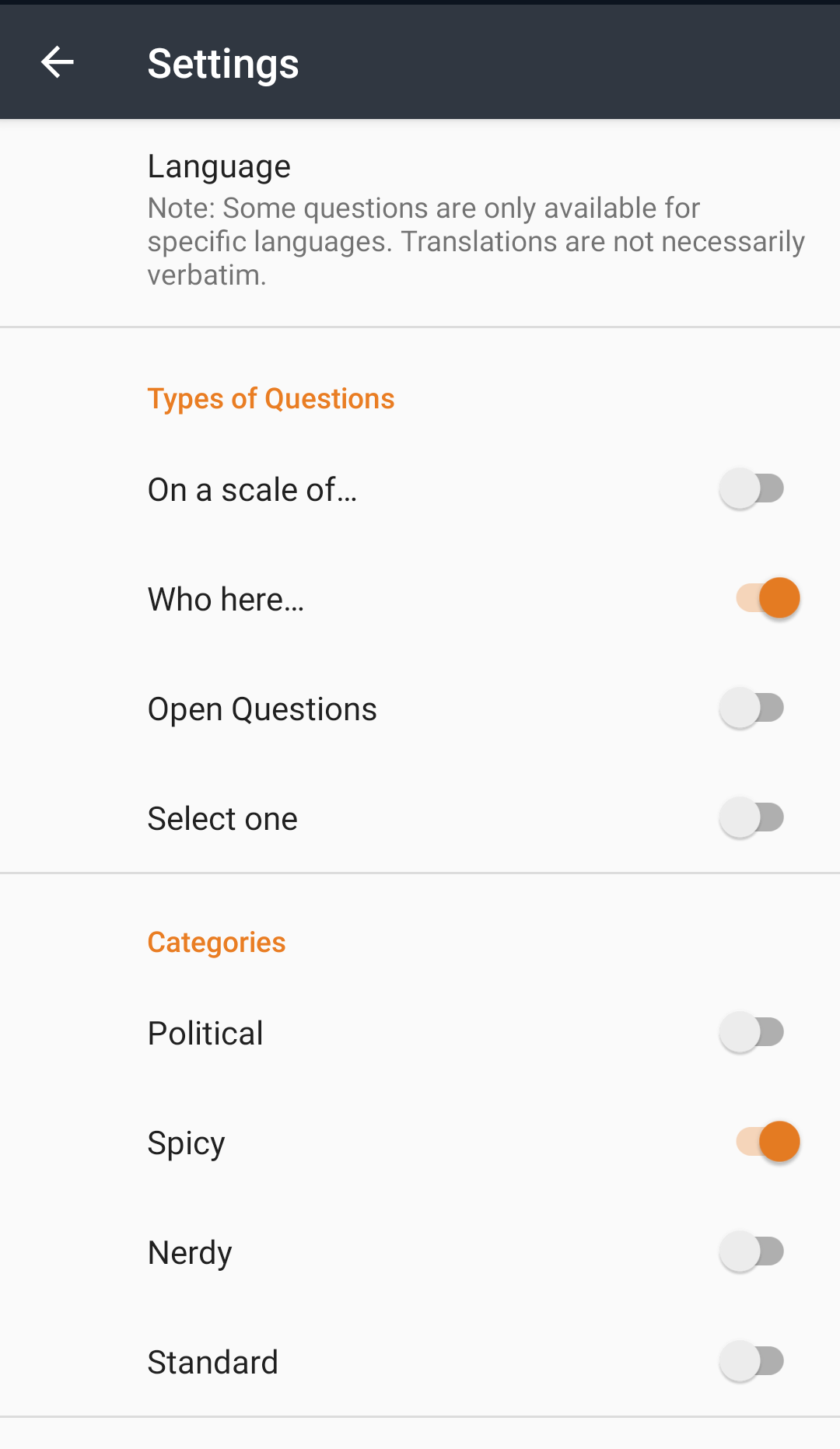Tap the Settings title in header

pos(223,64)
